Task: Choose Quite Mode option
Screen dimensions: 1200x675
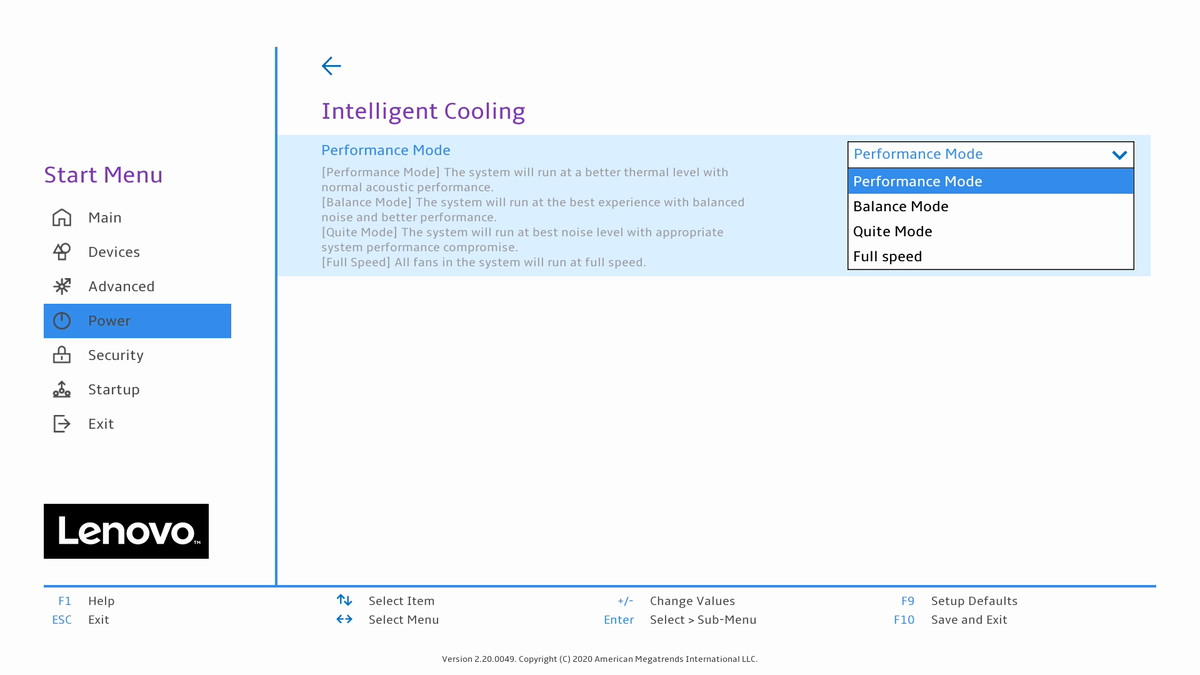Action: 991,231
